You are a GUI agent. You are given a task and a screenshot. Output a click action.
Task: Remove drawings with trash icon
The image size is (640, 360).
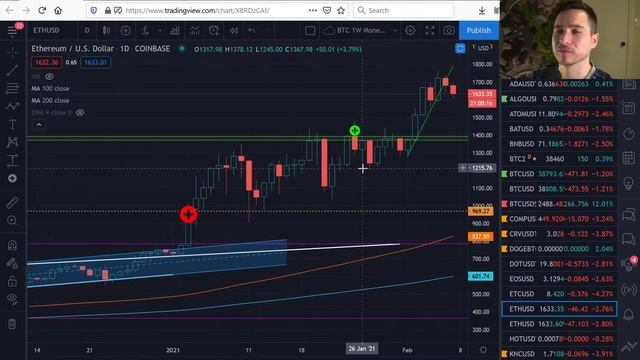tap(12, 324)
